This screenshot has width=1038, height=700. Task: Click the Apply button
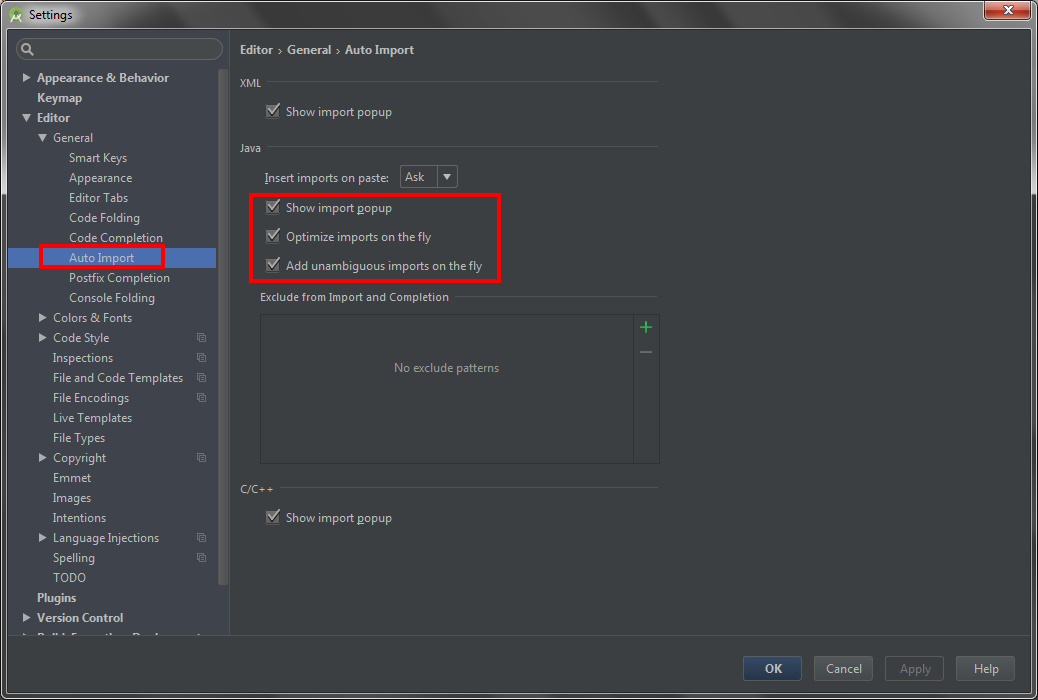914,668
